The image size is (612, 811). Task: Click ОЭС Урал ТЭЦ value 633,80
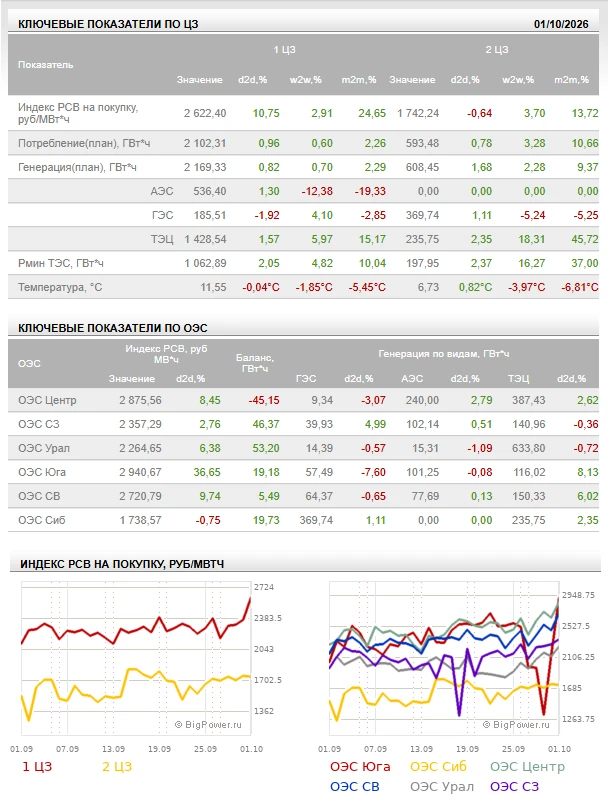[528, 448]
